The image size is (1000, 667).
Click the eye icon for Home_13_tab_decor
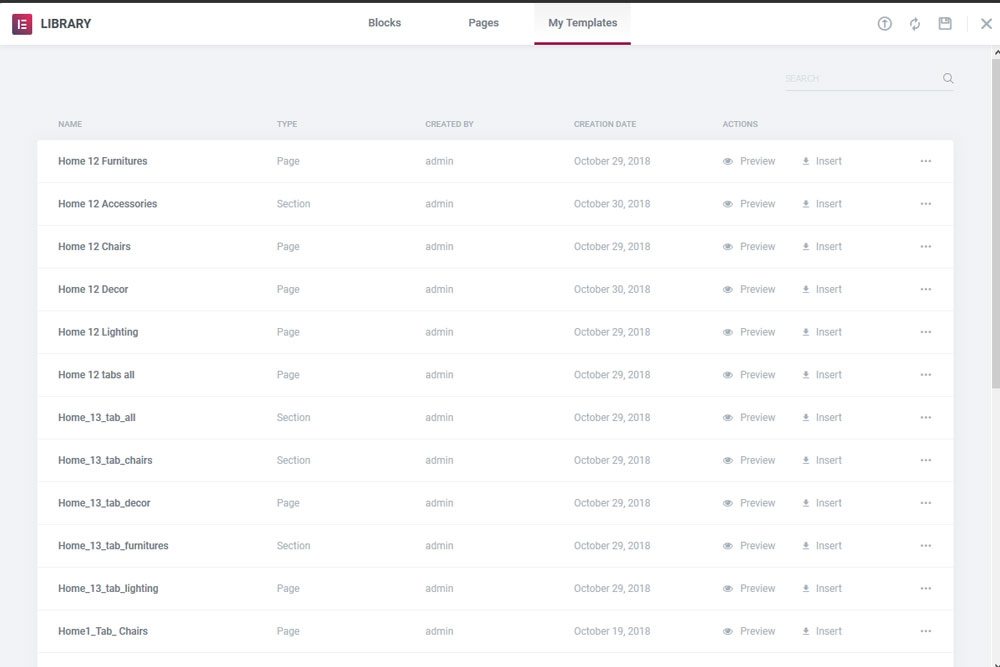(728, 503)
